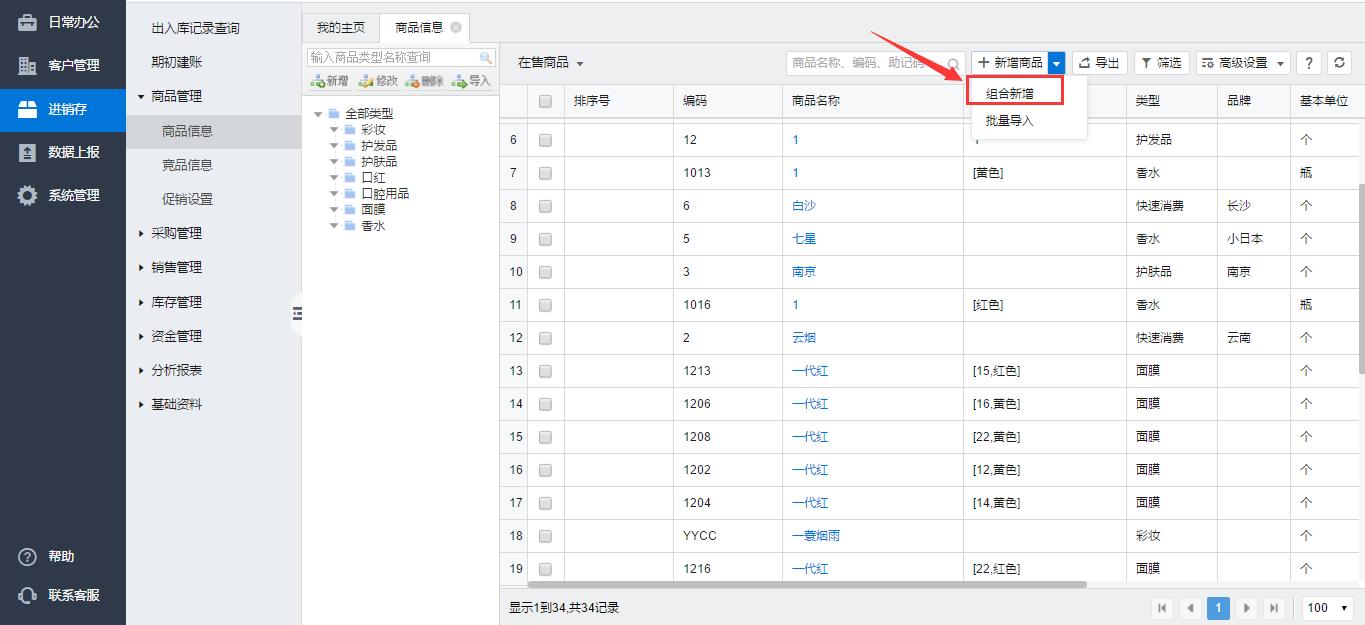Tick the checkbox for row 8 白沙

(545, 206)
